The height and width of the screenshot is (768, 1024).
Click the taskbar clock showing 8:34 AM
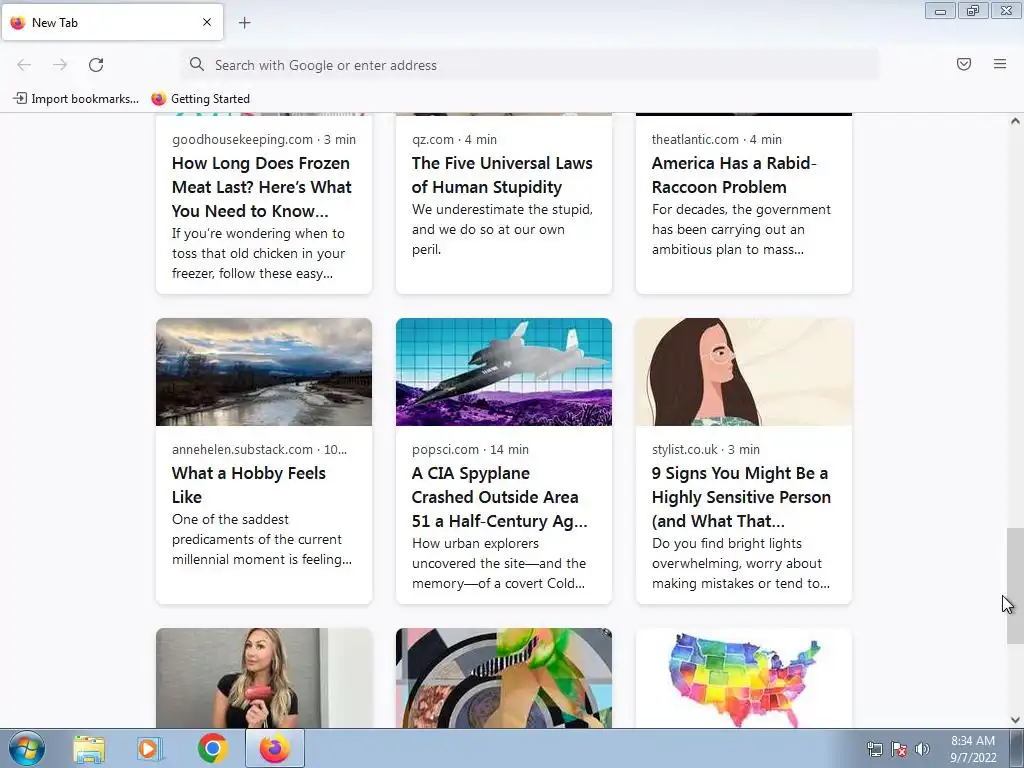[x=973, y=749]
